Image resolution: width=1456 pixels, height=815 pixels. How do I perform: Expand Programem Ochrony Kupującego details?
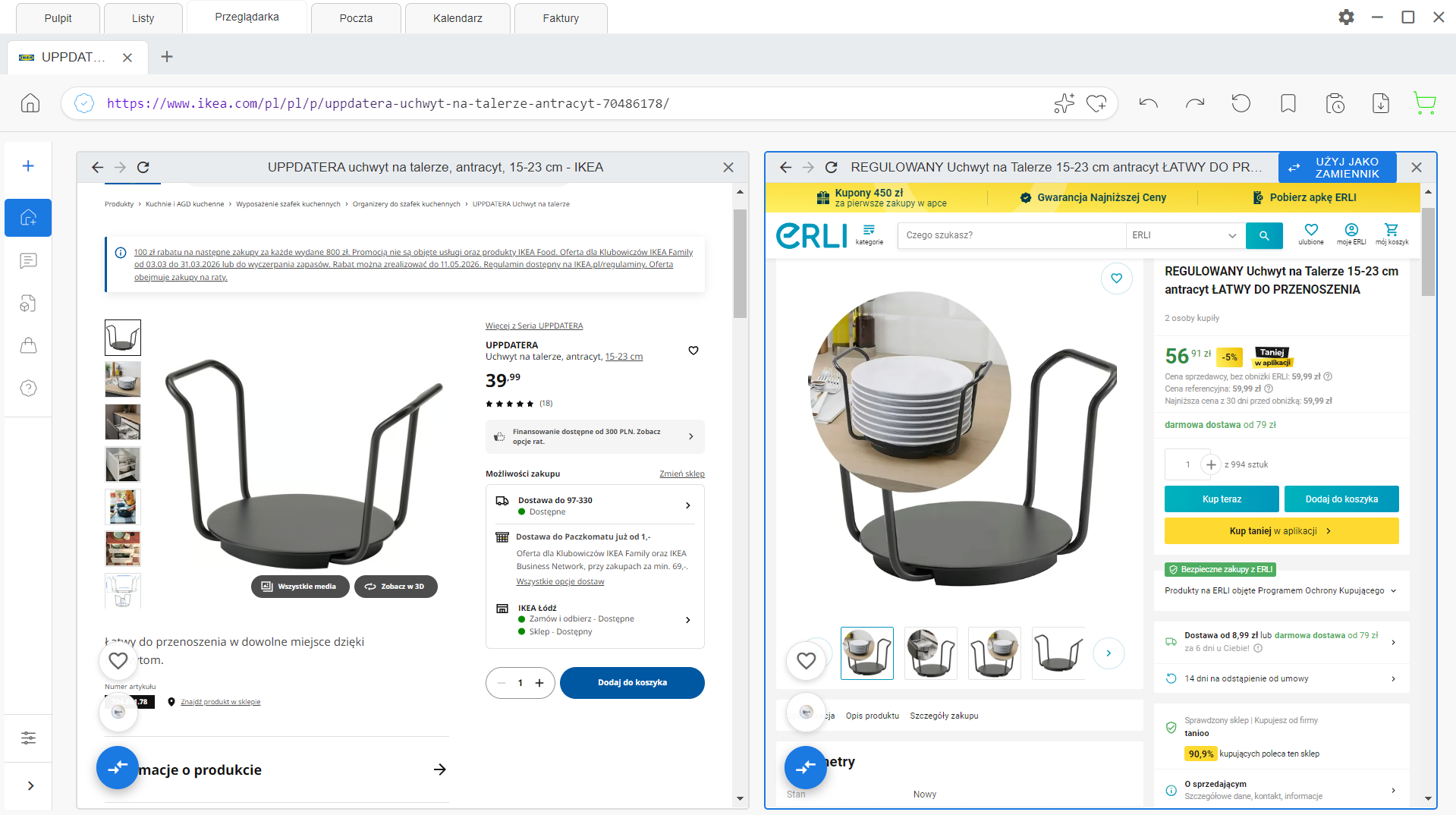pyautogui.click(x=1393, y=590)
